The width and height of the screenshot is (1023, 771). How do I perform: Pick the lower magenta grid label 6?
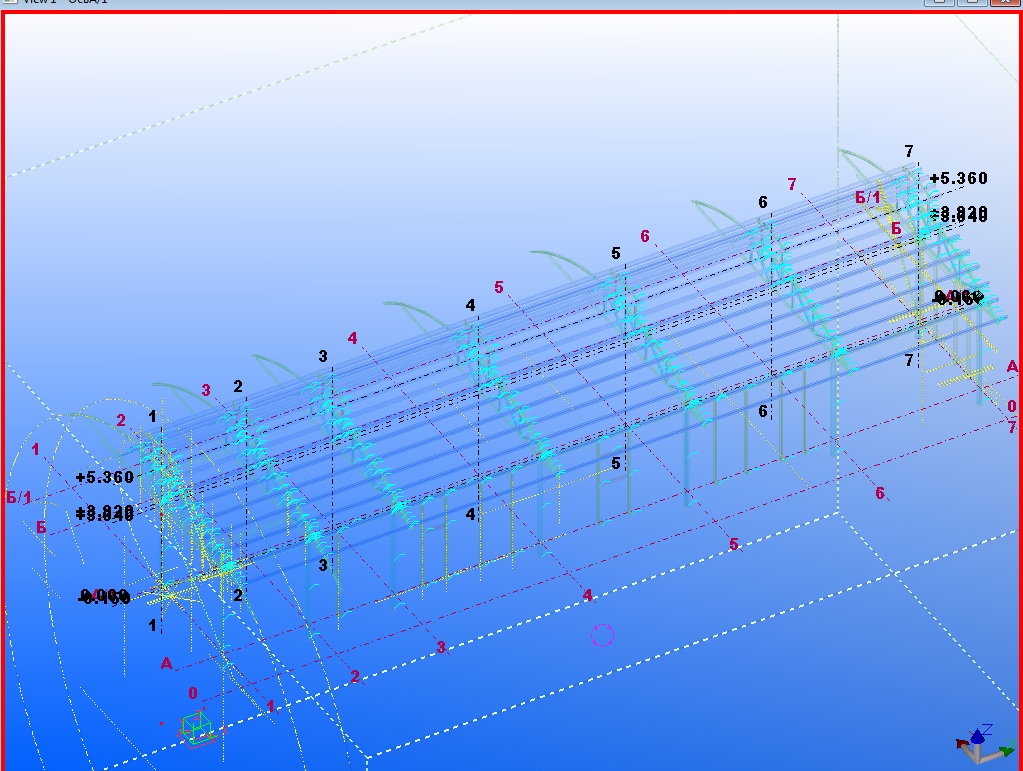[880, 493]
